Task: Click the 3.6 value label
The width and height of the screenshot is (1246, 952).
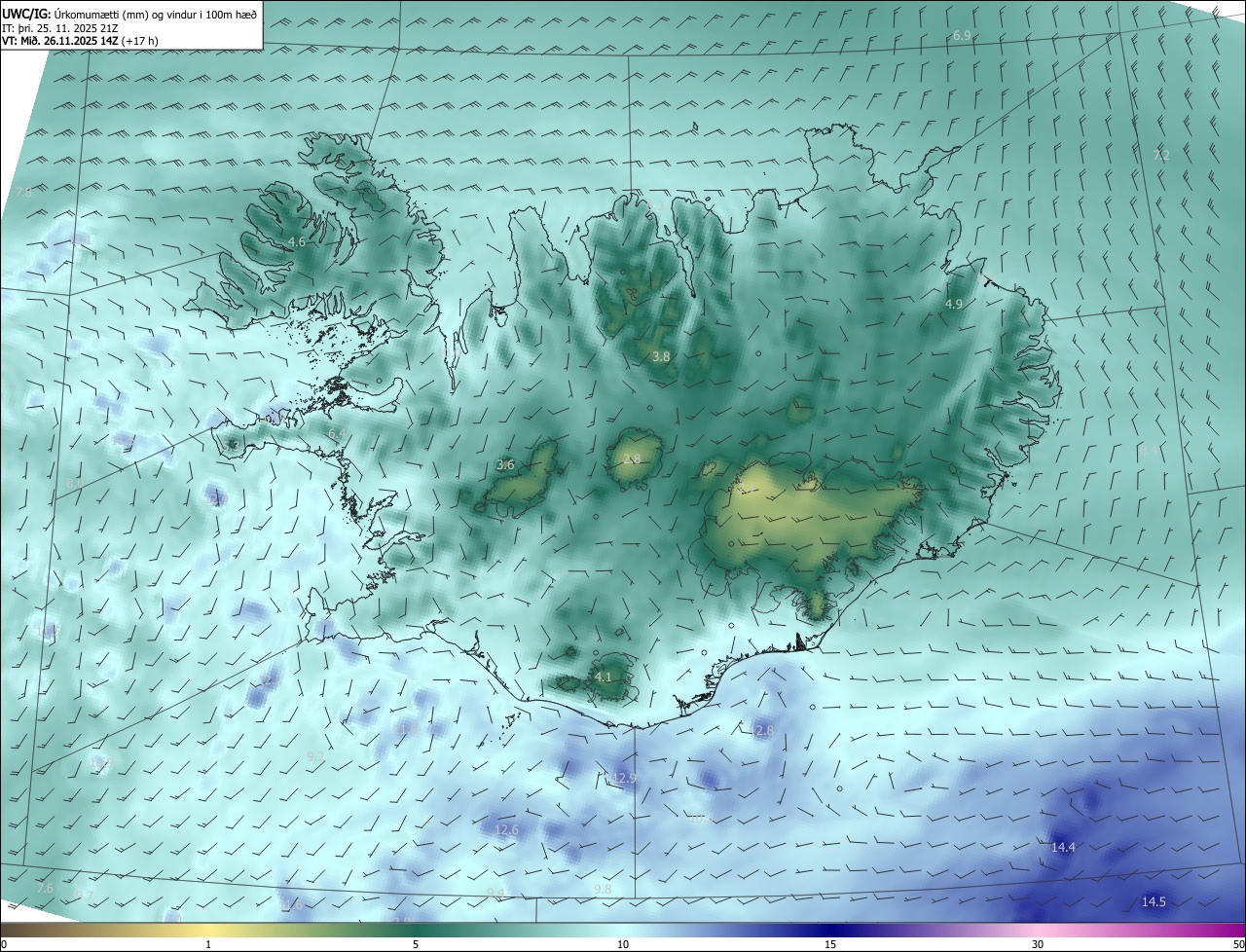Action: (x=505, y=465)
